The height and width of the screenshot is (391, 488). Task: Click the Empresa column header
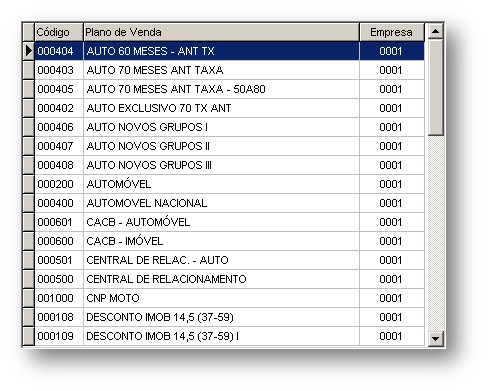click(392, 32)
